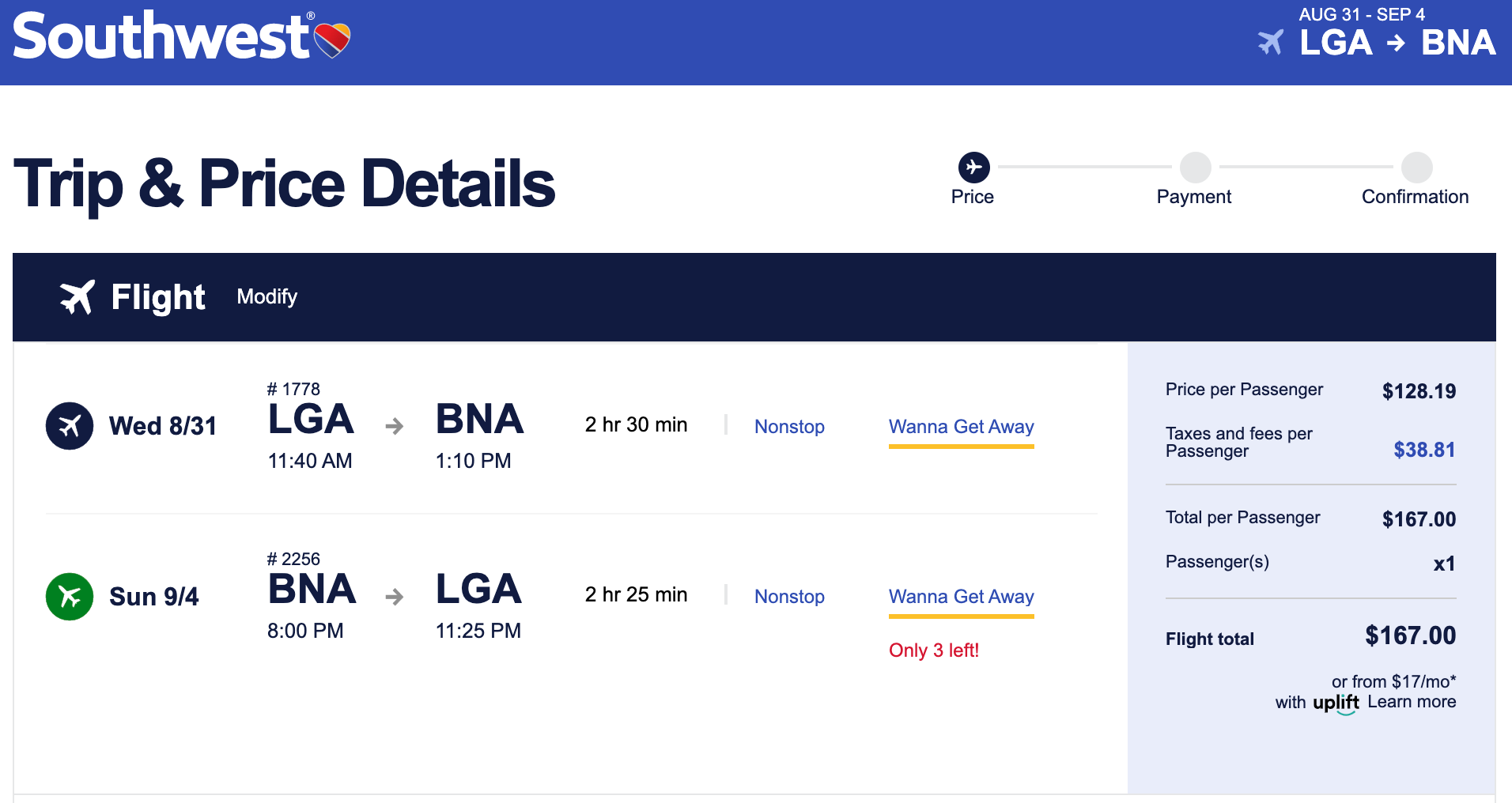The height and width of the screenshot is (803, 1512).
Task: Click the taxes and fees amount $38.81
Action: pos(1423,450)
